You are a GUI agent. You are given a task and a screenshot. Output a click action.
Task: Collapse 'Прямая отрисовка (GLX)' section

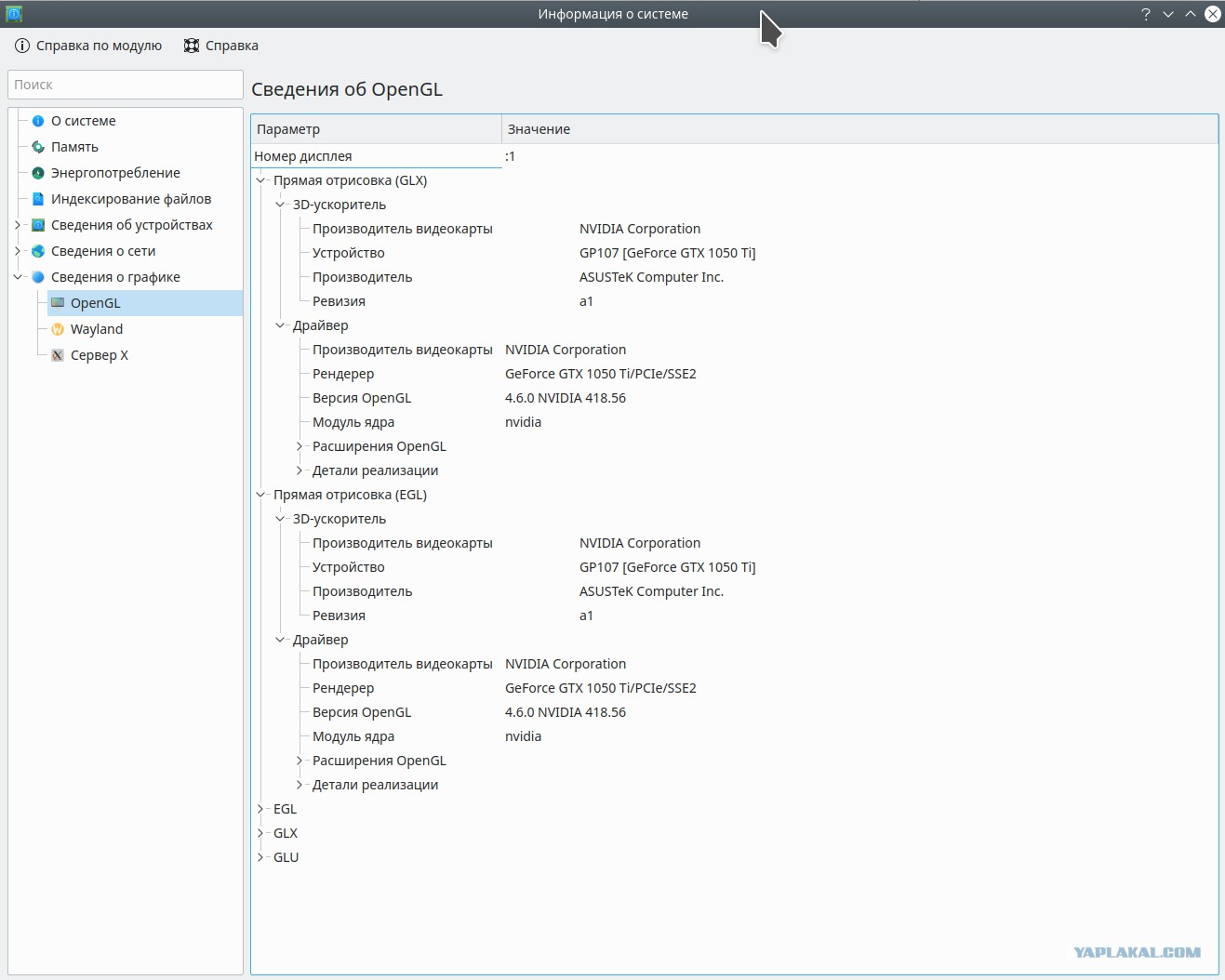coord(260,180)
